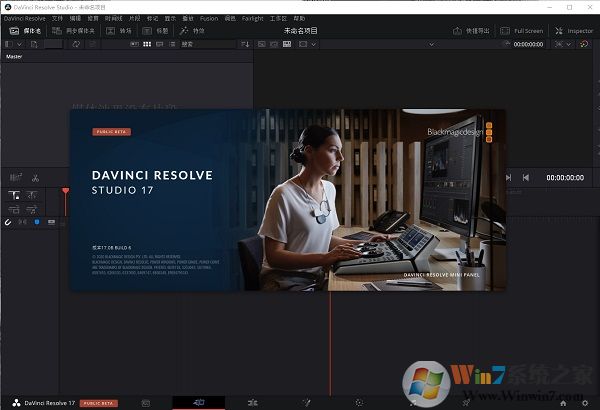Open the Fairlight menu

pyautogui.click(x=252, y=18)
